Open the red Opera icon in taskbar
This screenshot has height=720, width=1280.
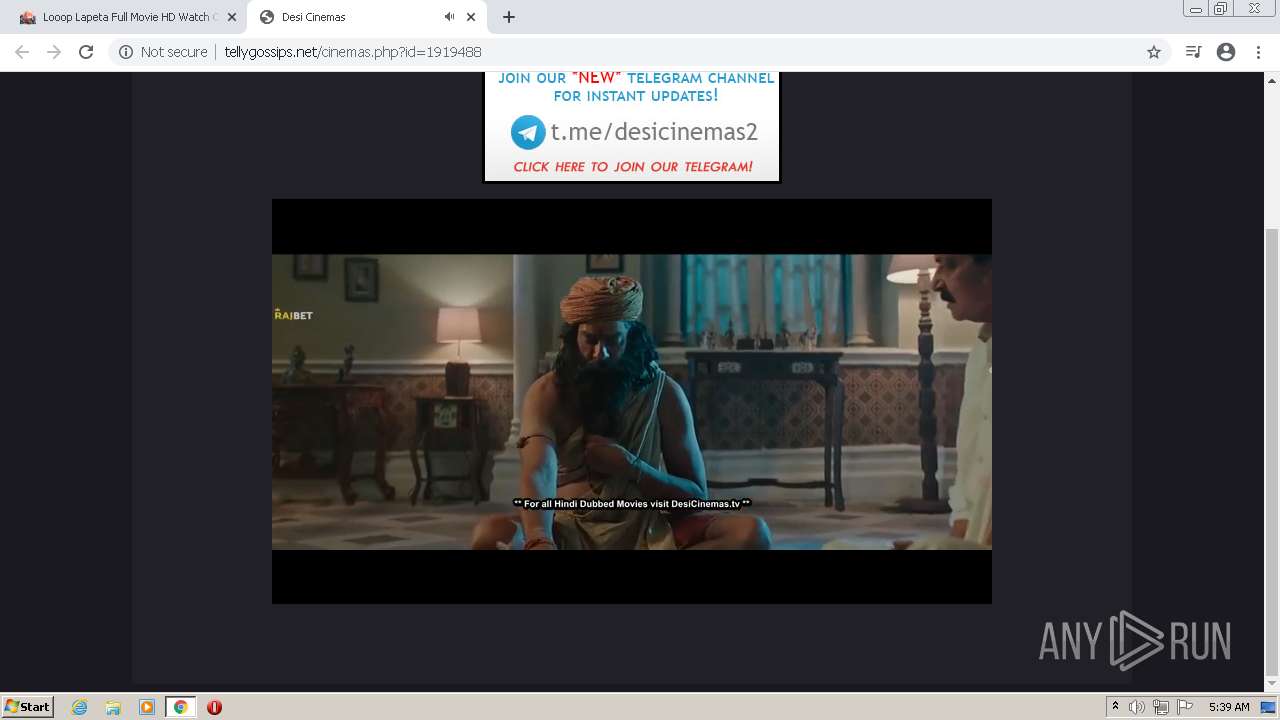tap(214, 707)
